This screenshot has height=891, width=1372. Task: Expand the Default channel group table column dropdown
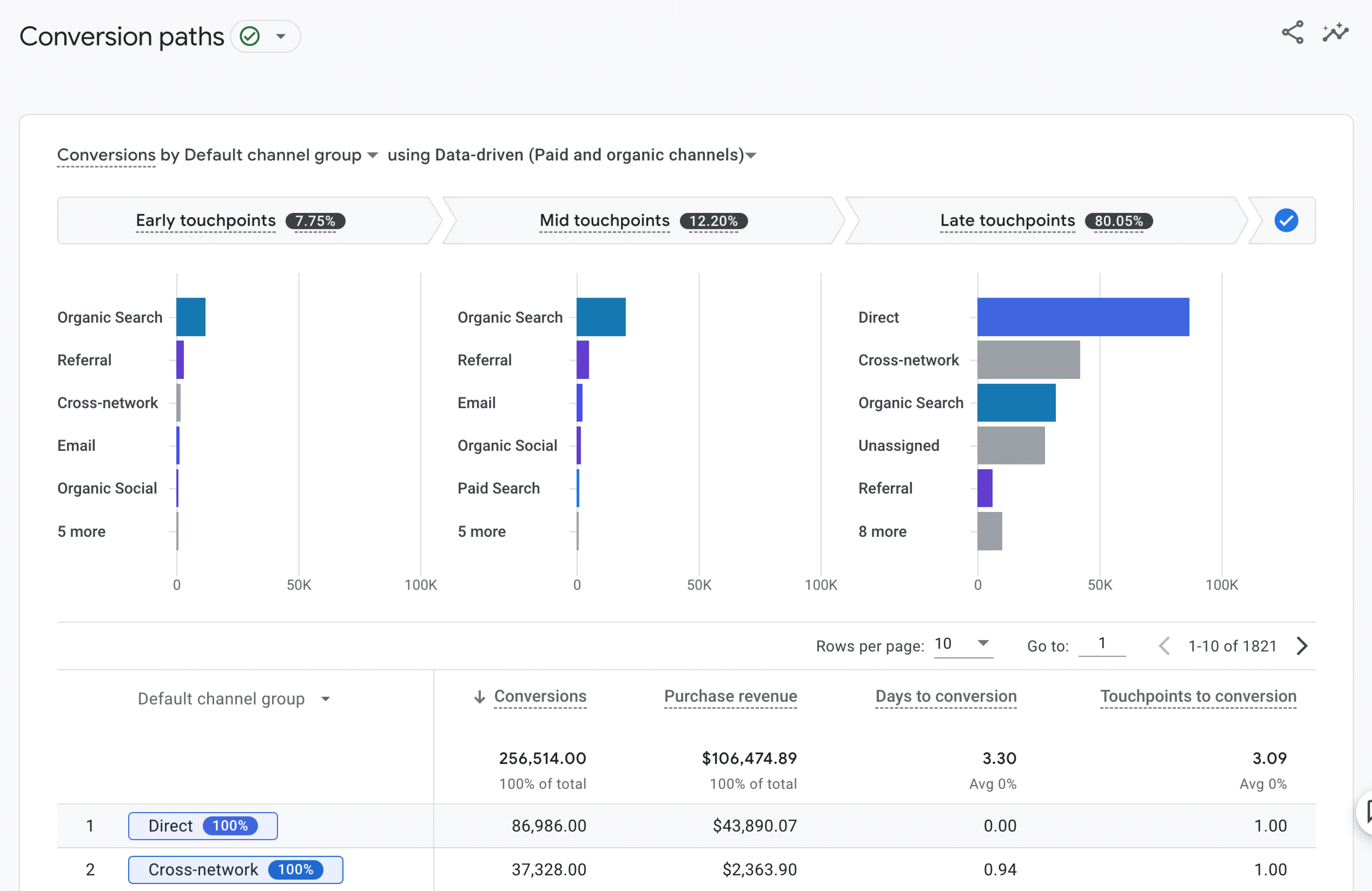[326, 699]
